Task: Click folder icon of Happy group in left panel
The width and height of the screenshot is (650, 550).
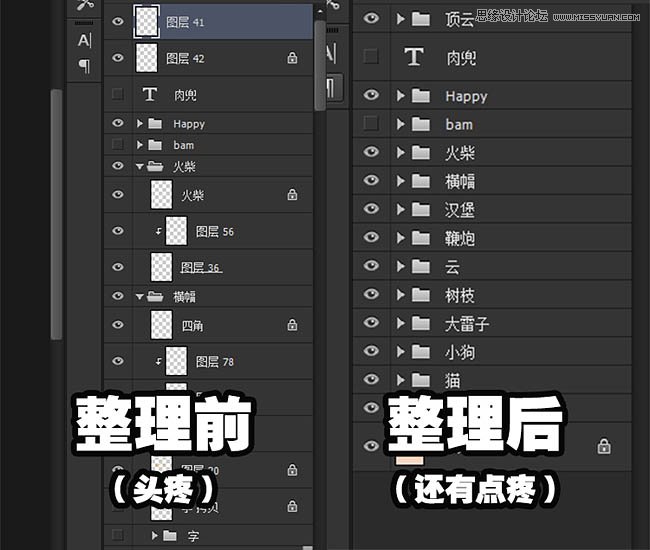Action: coord(155,123)
